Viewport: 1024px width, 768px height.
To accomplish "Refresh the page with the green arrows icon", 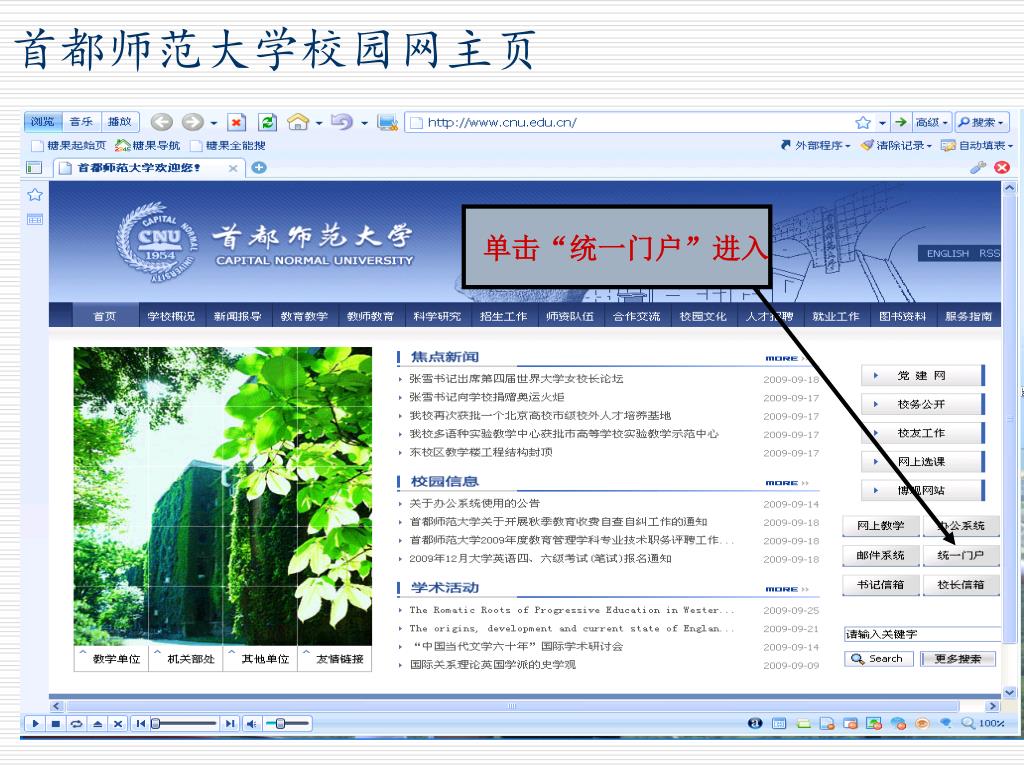I will point(267,122).
